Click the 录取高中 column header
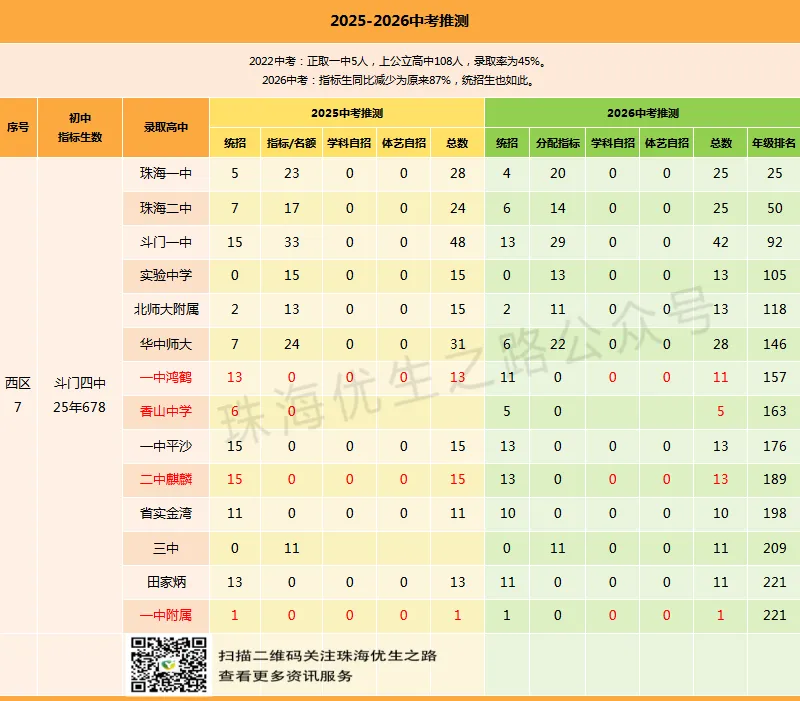 (166, 127)
